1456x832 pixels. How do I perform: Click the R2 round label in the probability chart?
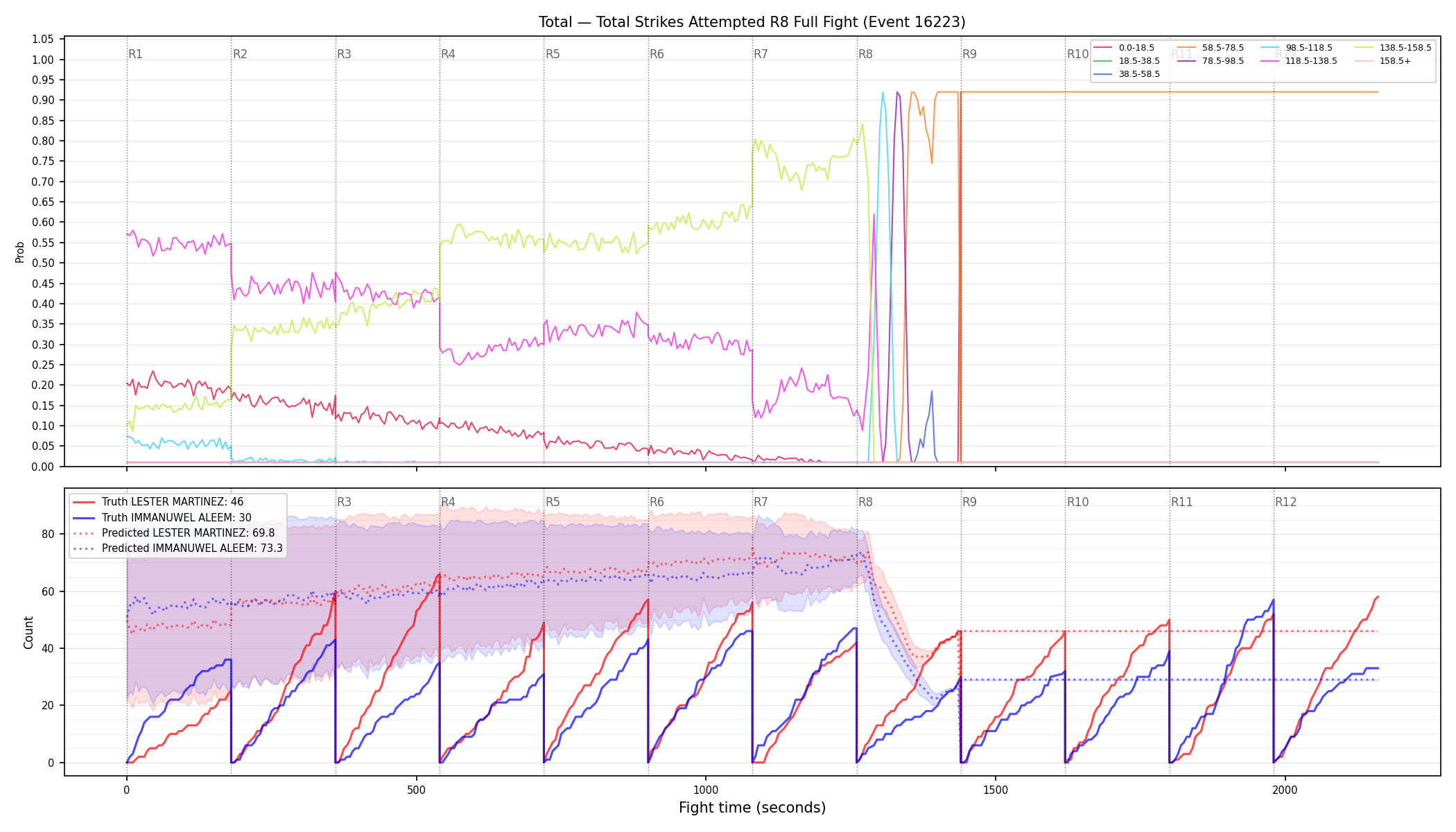point(240,54)
